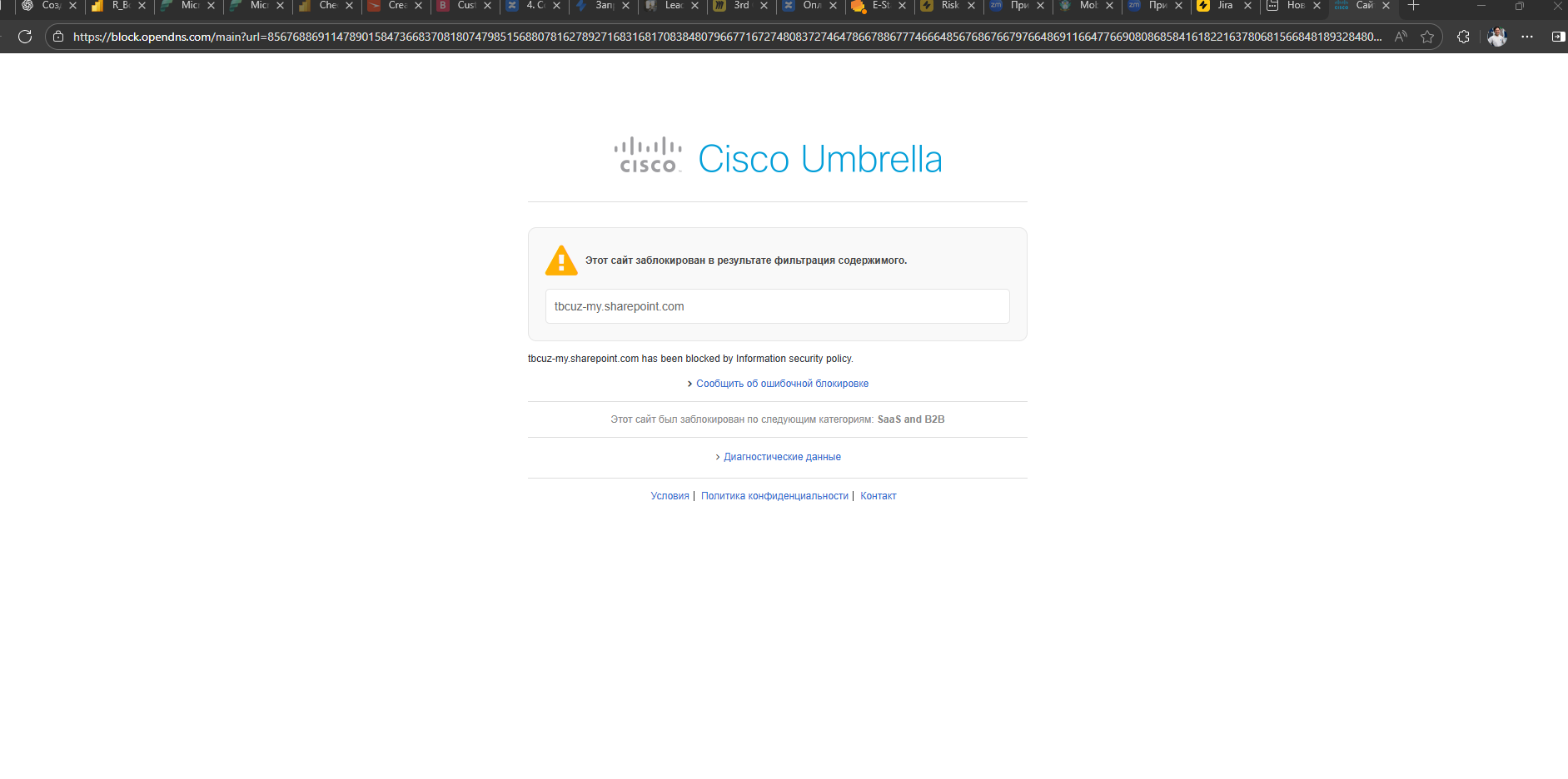Open the browser Extensions puzzle icon
The width and height of the screenshot is (1568, 779).
(1463, 37)
